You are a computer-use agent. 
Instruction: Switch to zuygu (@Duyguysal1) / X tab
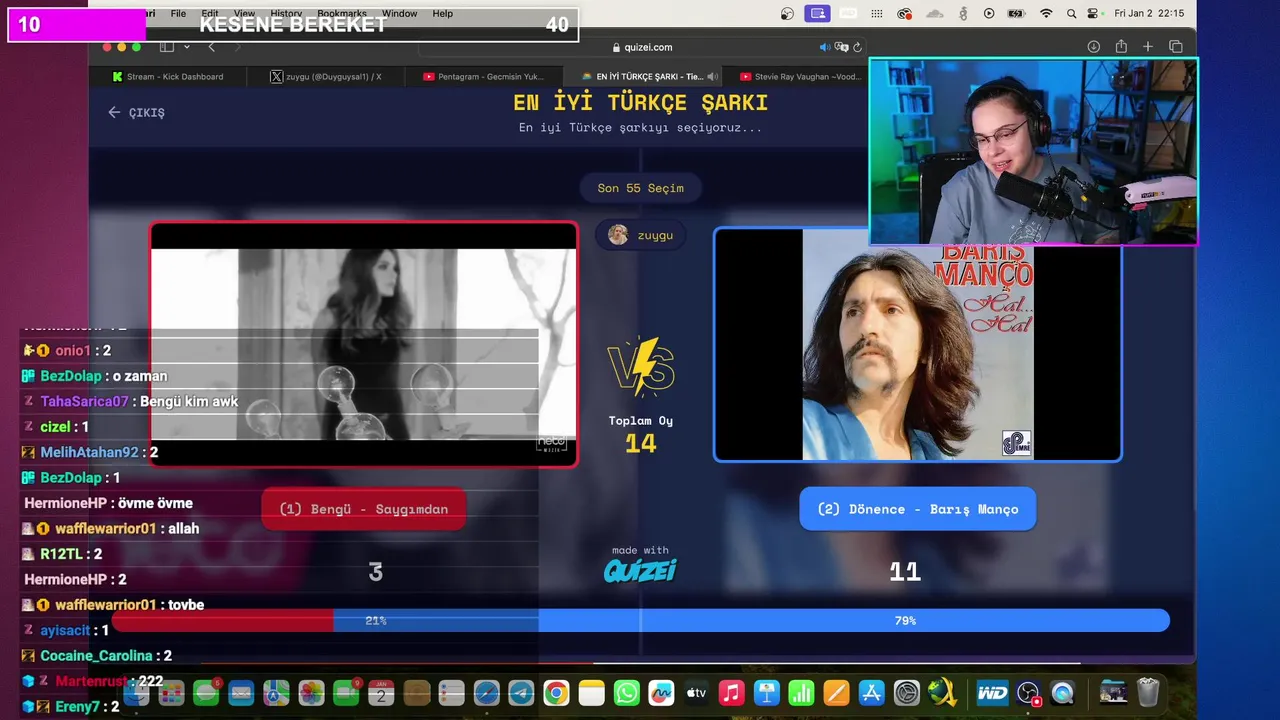[327, 76]
